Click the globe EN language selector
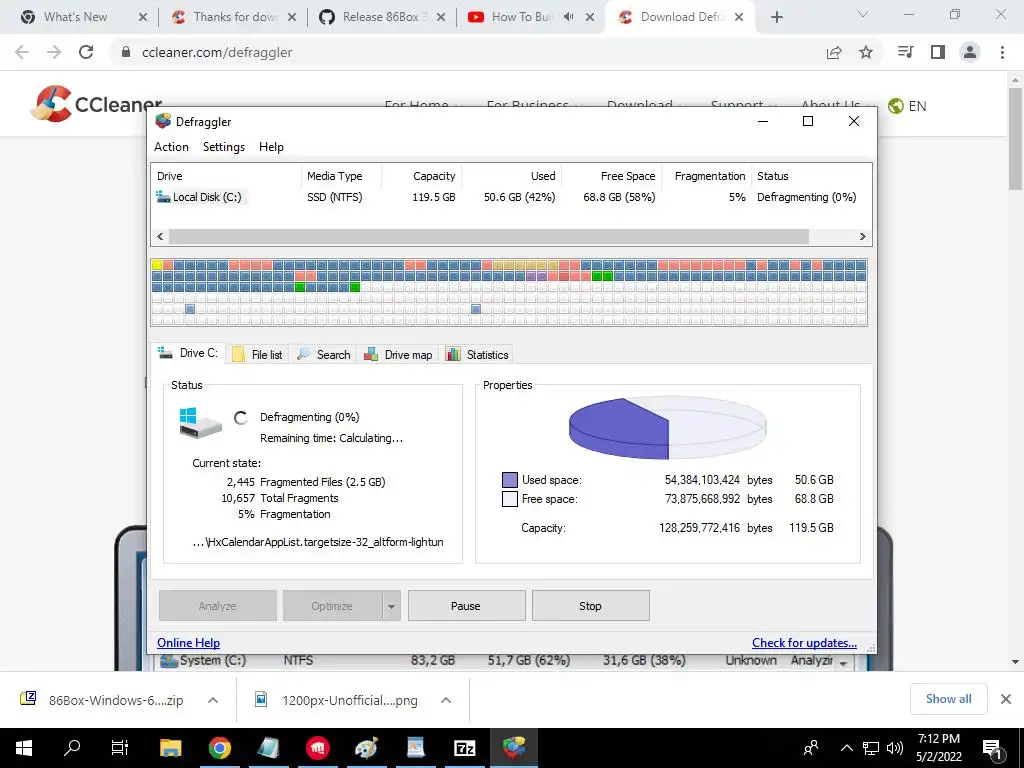The image size is (1024, 768). [907, 106]
